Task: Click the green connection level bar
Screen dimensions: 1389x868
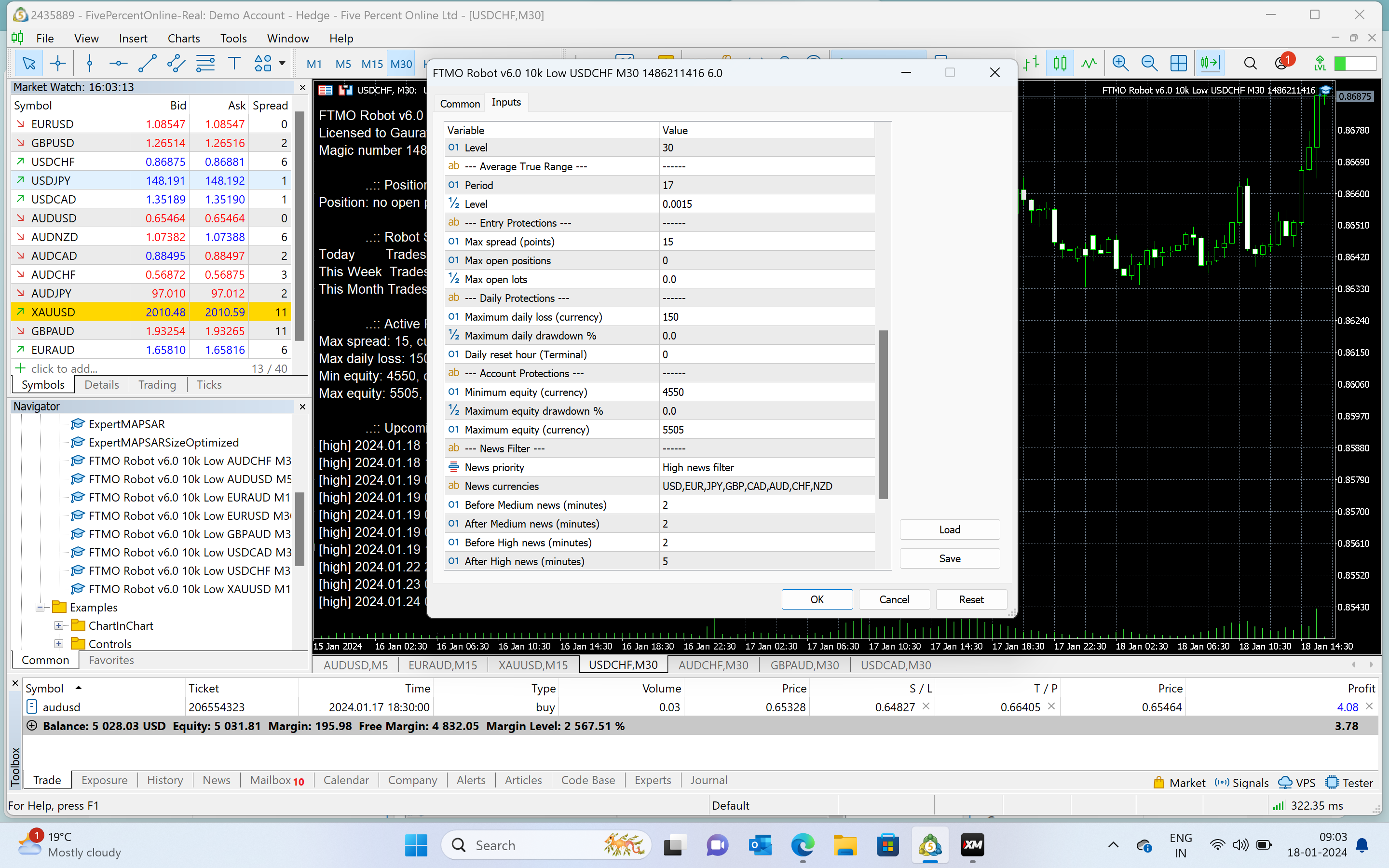Action: point(1355,63)
